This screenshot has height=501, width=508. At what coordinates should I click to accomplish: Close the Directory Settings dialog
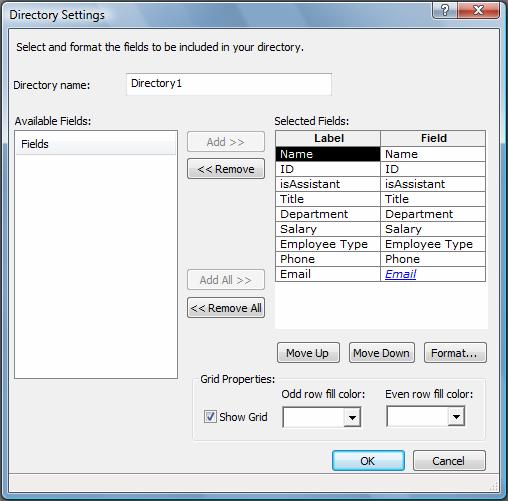[479, 10]
